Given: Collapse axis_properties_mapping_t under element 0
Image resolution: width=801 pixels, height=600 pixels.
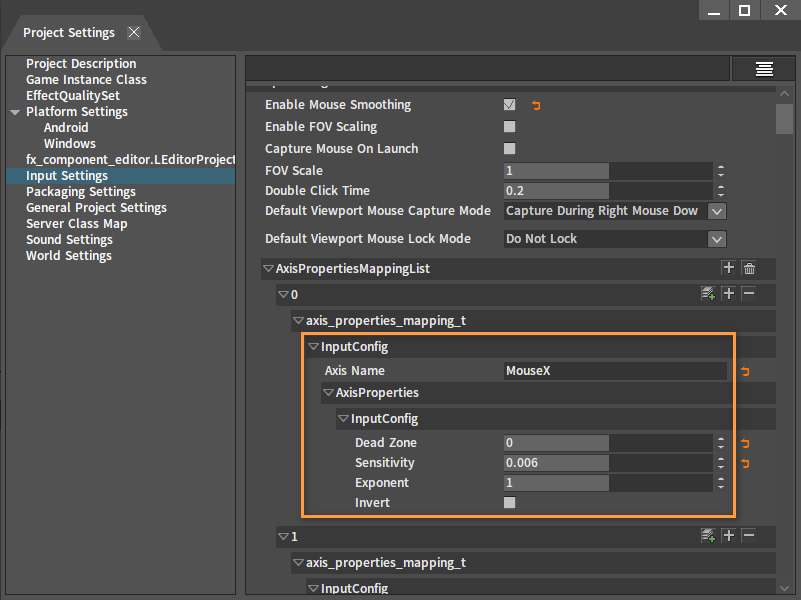Looking at the screenshot, I should click(x=298, y=320).
